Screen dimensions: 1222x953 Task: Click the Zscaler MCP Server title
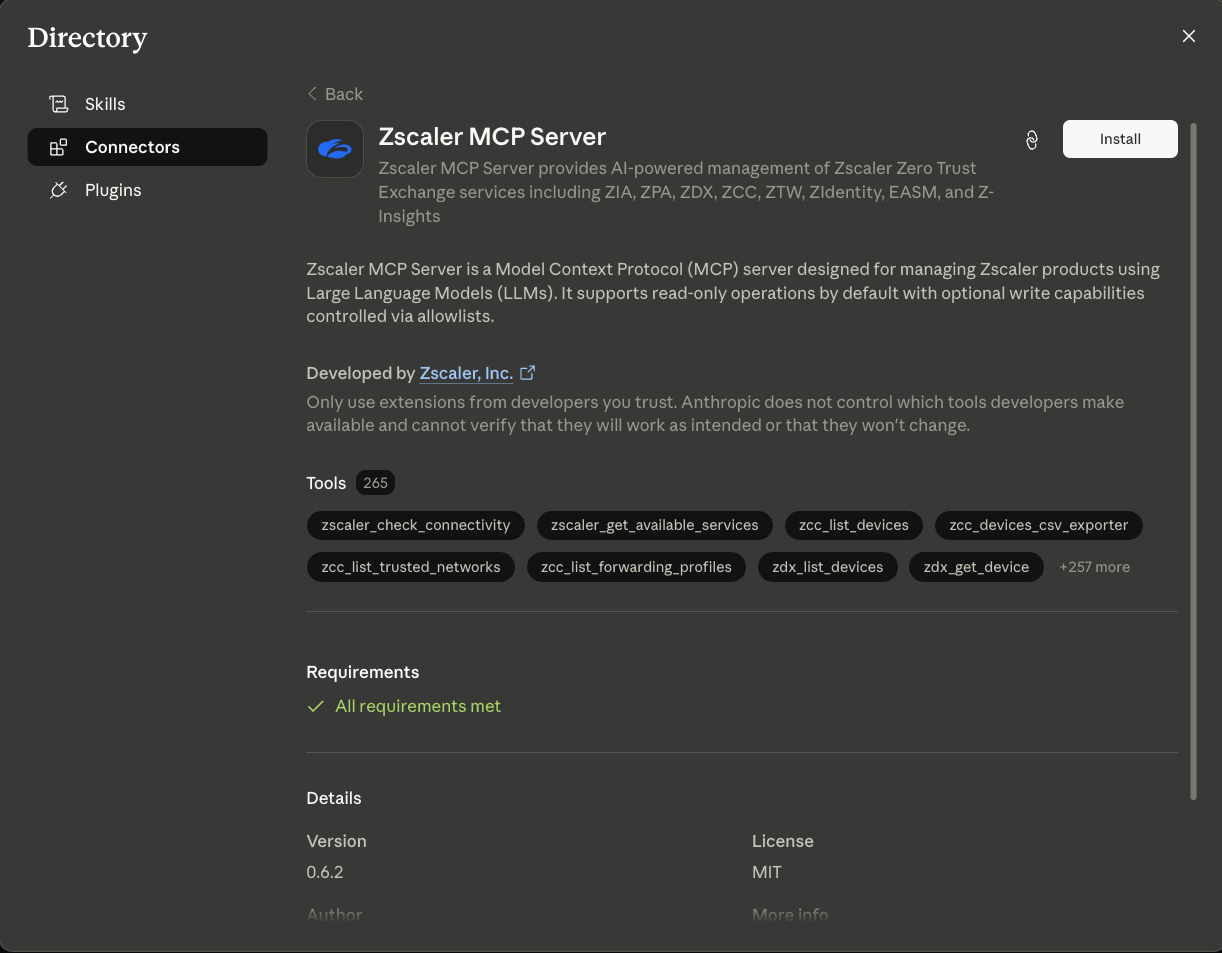[492, 137]
